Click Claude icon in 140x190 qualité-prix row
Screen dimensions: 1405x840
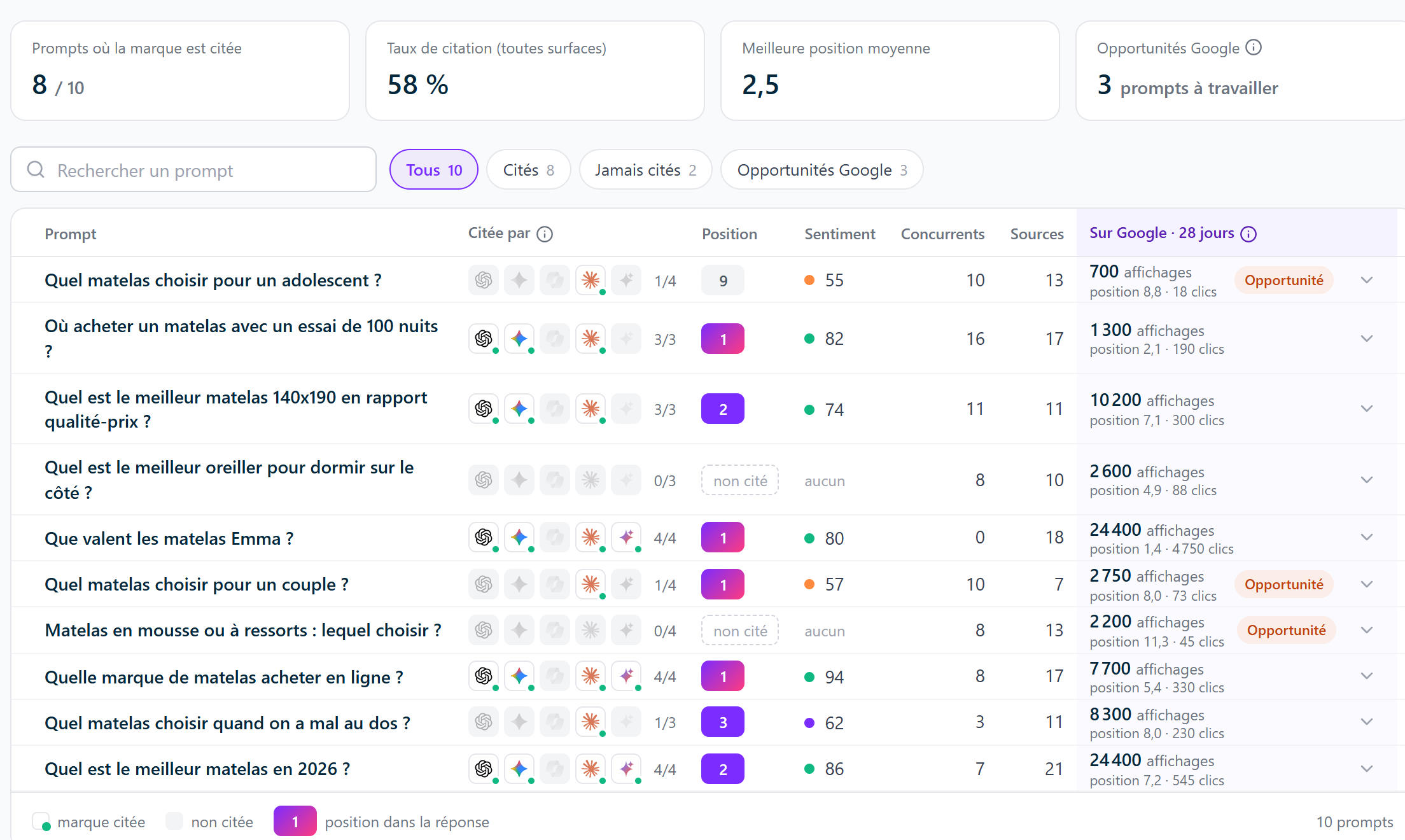pyautogui.click(x=591, y=409)
